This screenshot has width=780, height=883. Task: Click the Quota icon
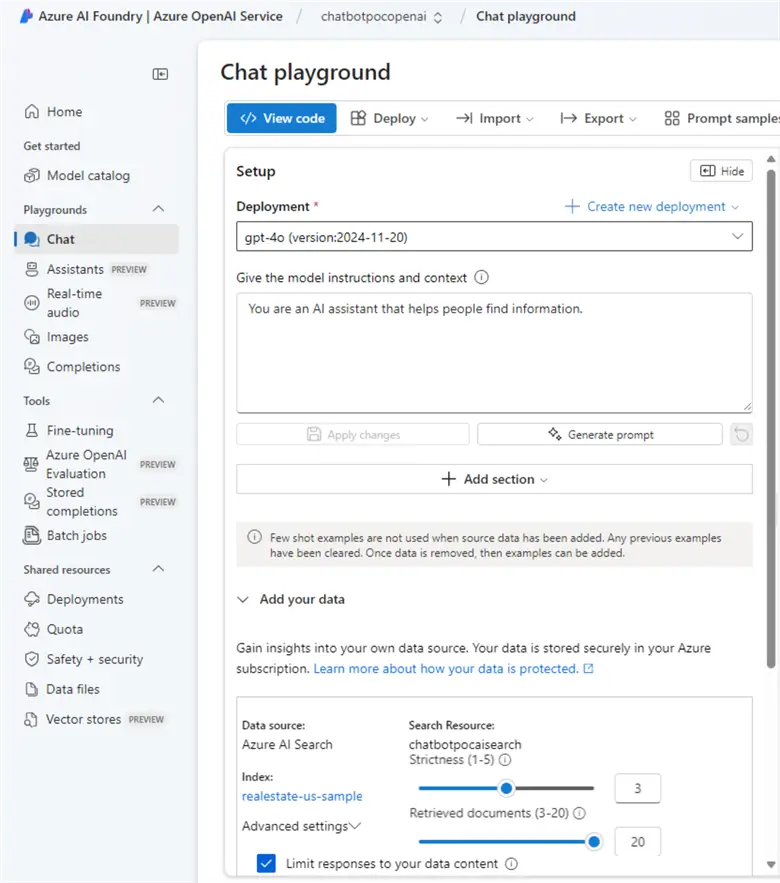(32, 629)
